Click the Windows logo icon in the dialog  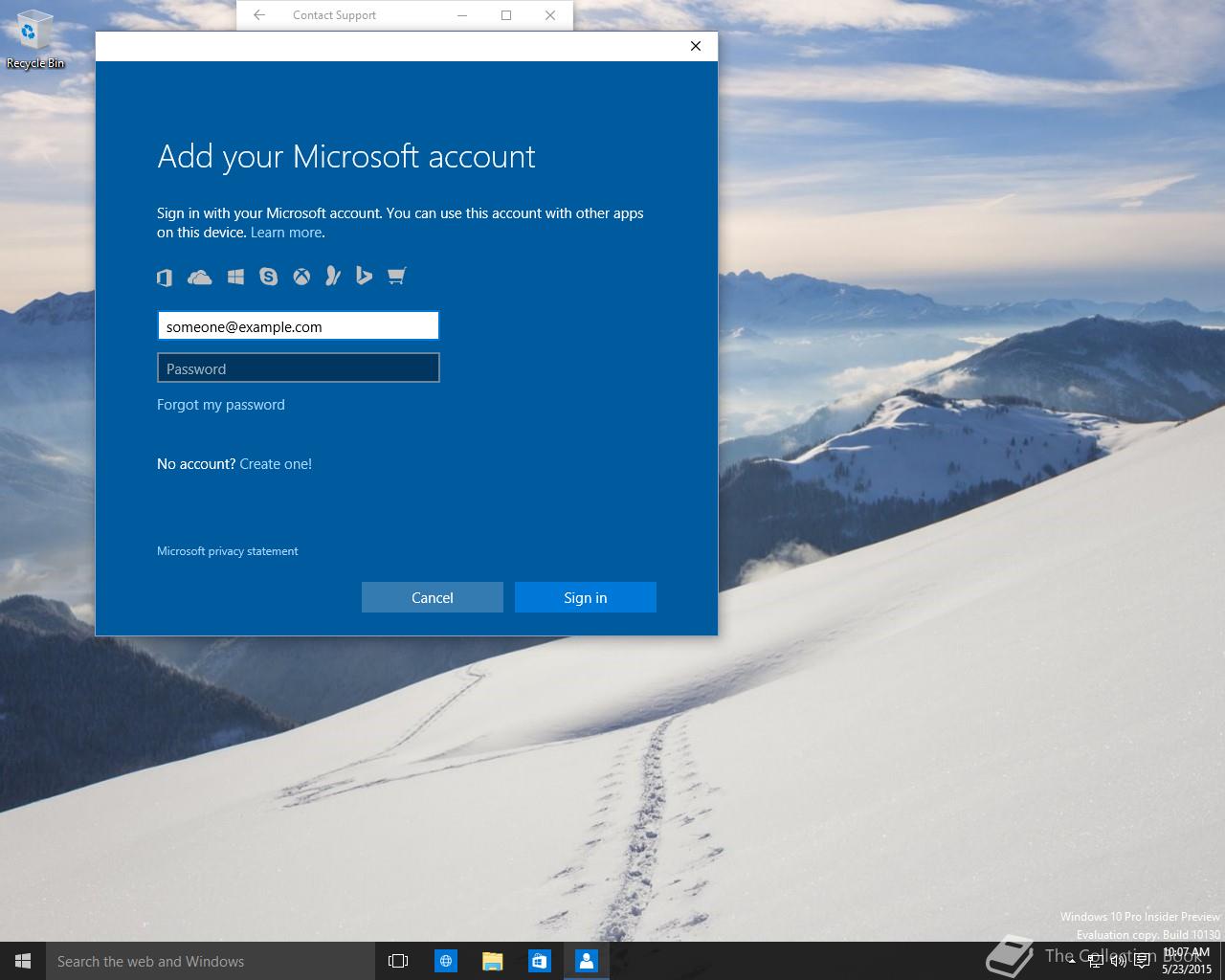point(235,277)
